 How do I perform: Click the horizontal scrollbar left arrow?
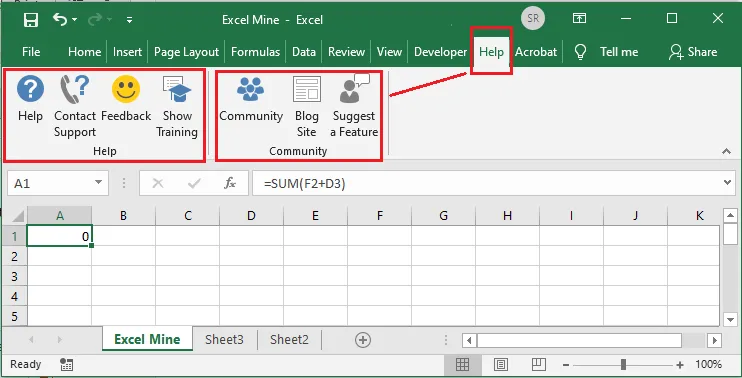tap(469, 340)
